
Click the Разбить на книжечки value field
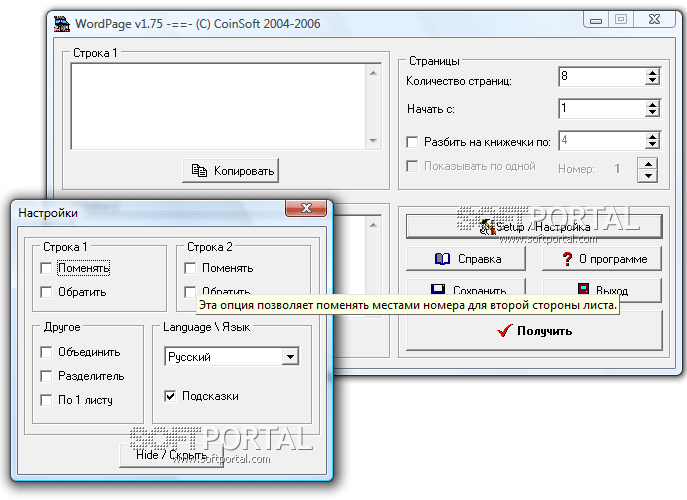[602, 141]
